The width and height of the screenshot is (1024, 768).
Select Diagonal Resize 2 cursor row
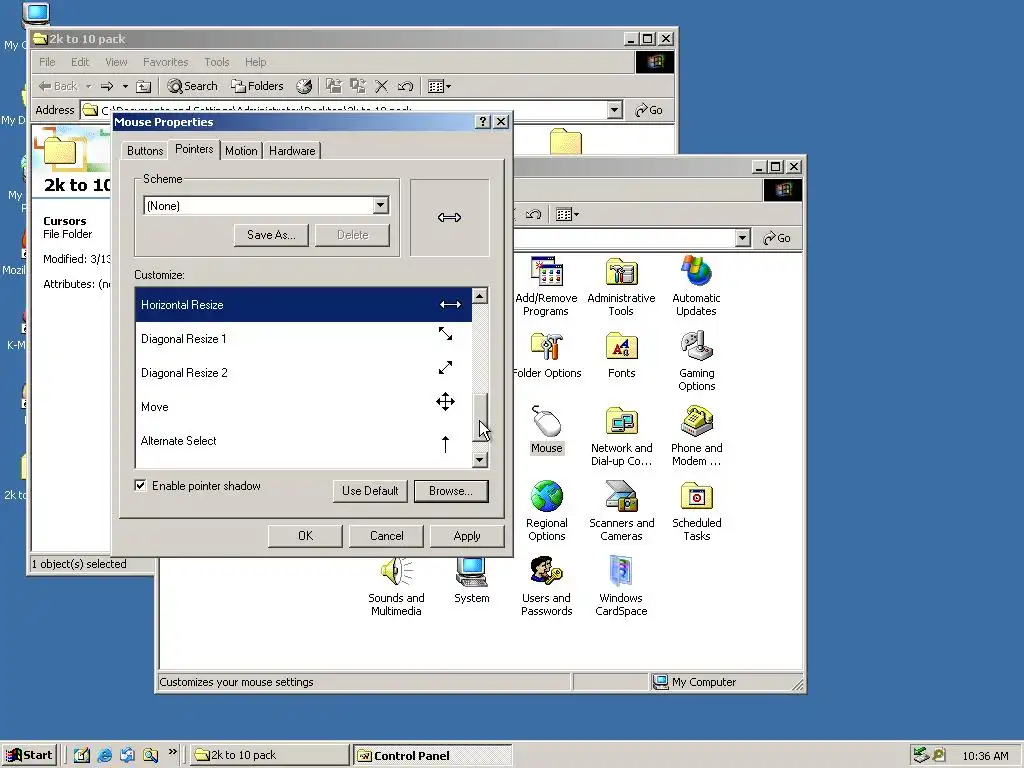[x=303, y=373]
